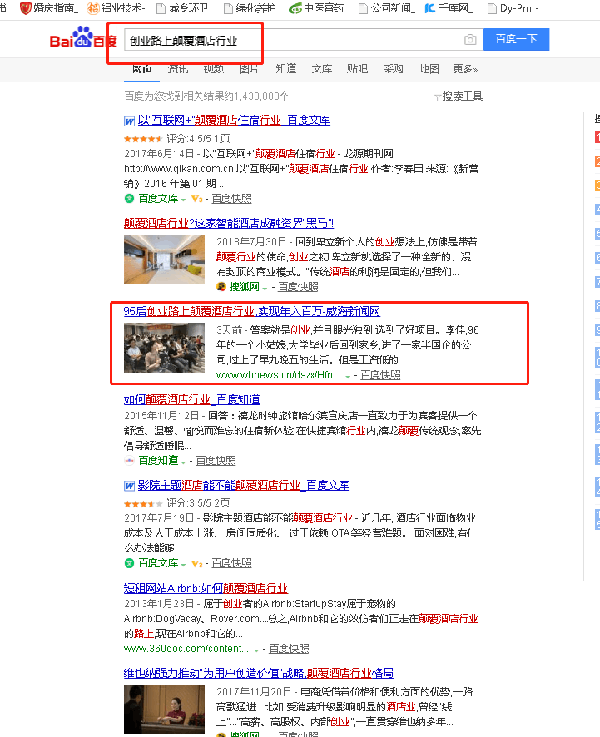Open result 颠覆酒店行业?这家智能酒店
Screen dimensions: 600x737
(229, 223)
